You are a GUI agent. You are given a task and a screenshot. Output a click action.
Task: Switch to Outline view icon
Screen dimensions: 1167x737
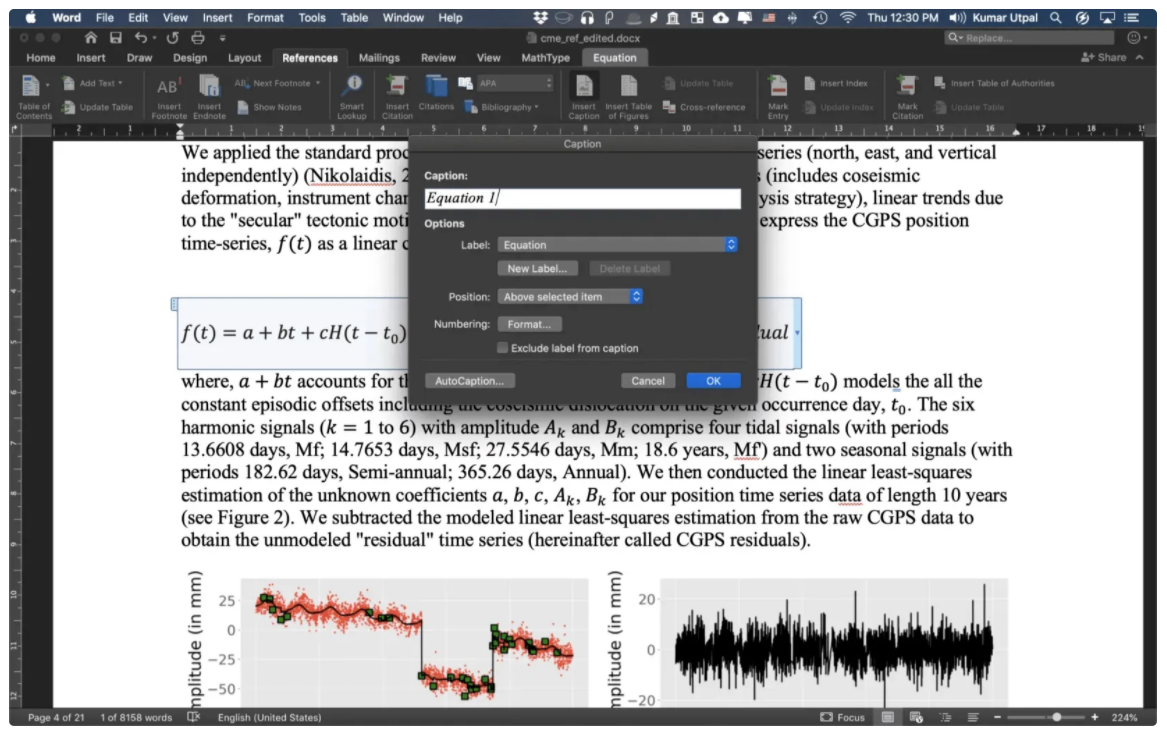coord(945,718)
